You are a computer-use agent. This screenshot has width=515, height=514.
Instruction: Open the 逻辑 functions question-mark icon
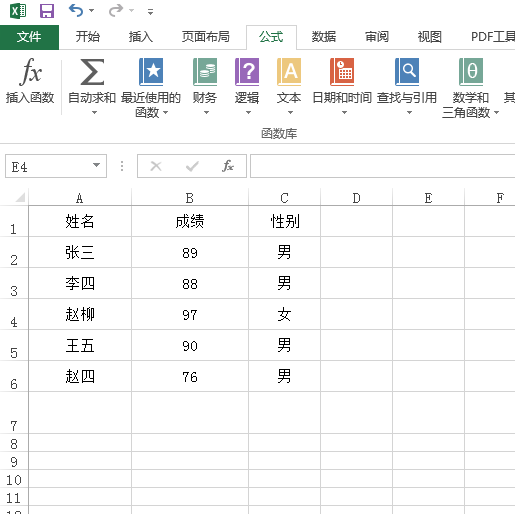[247, 72]
